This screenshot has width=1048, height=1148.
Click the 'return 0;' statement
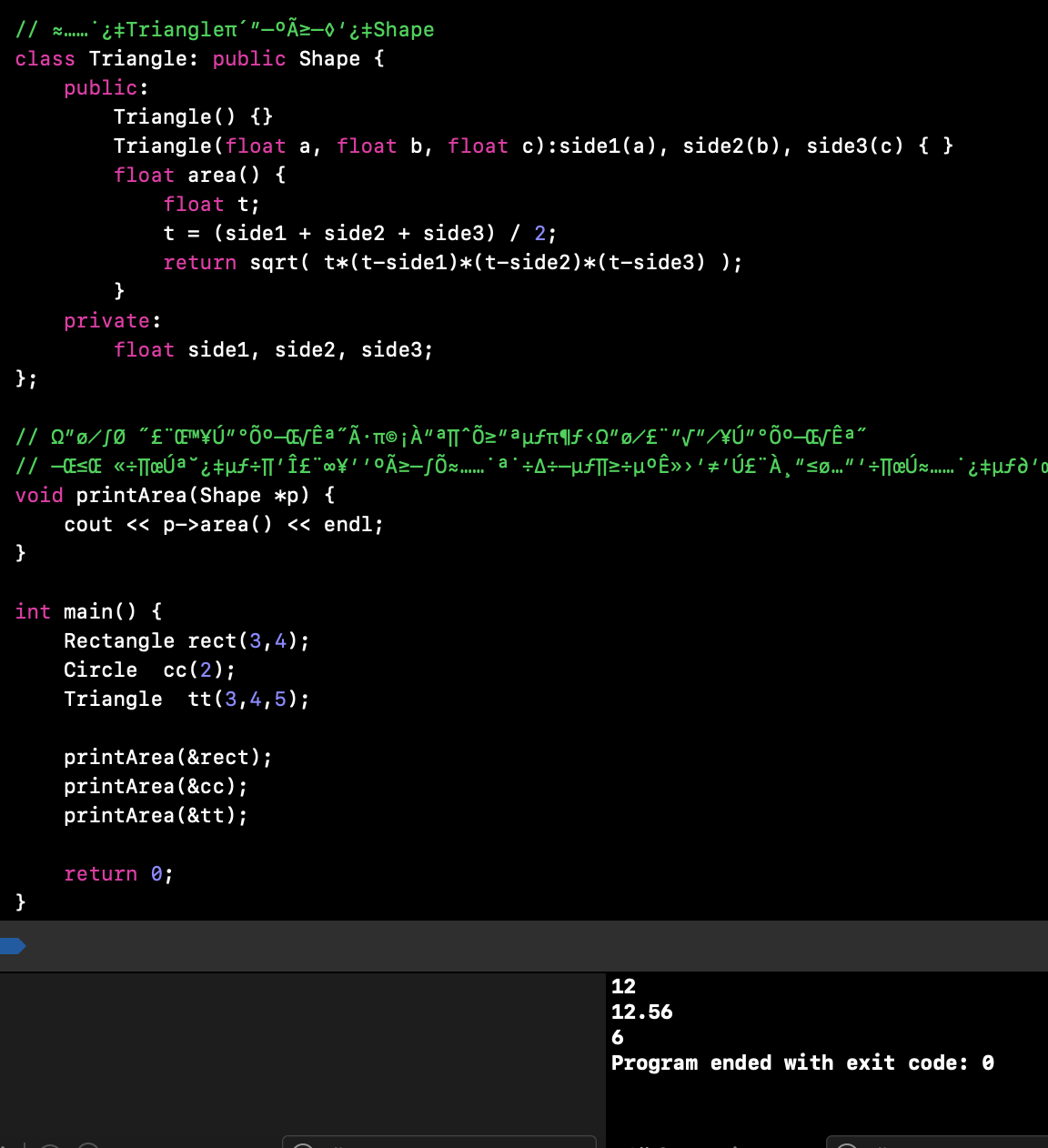(118, 874)
